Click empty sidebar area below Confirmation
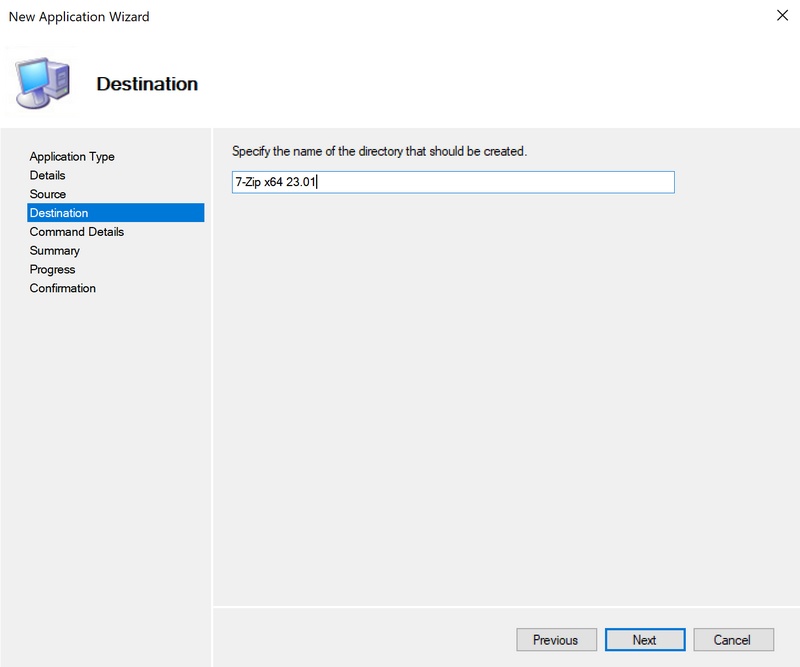800x667 pixels. 106,450
